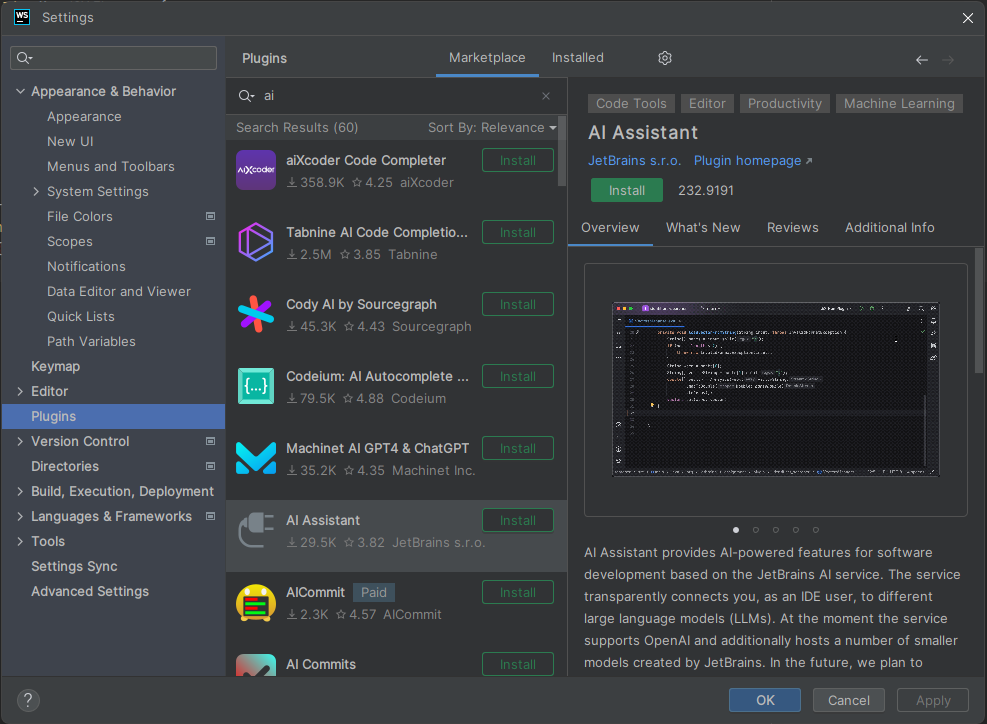The height and width of the screenshot is (724, 987).
Task: Install aiXcoder Code Completer
Action: pyautogui.click(x=517, y=161)
